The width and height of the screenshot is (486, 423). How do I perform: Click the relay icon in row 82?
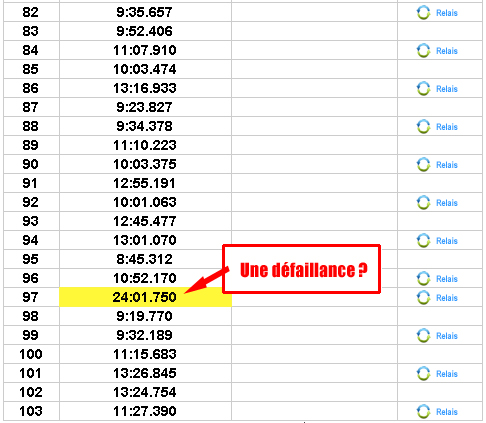423,13
